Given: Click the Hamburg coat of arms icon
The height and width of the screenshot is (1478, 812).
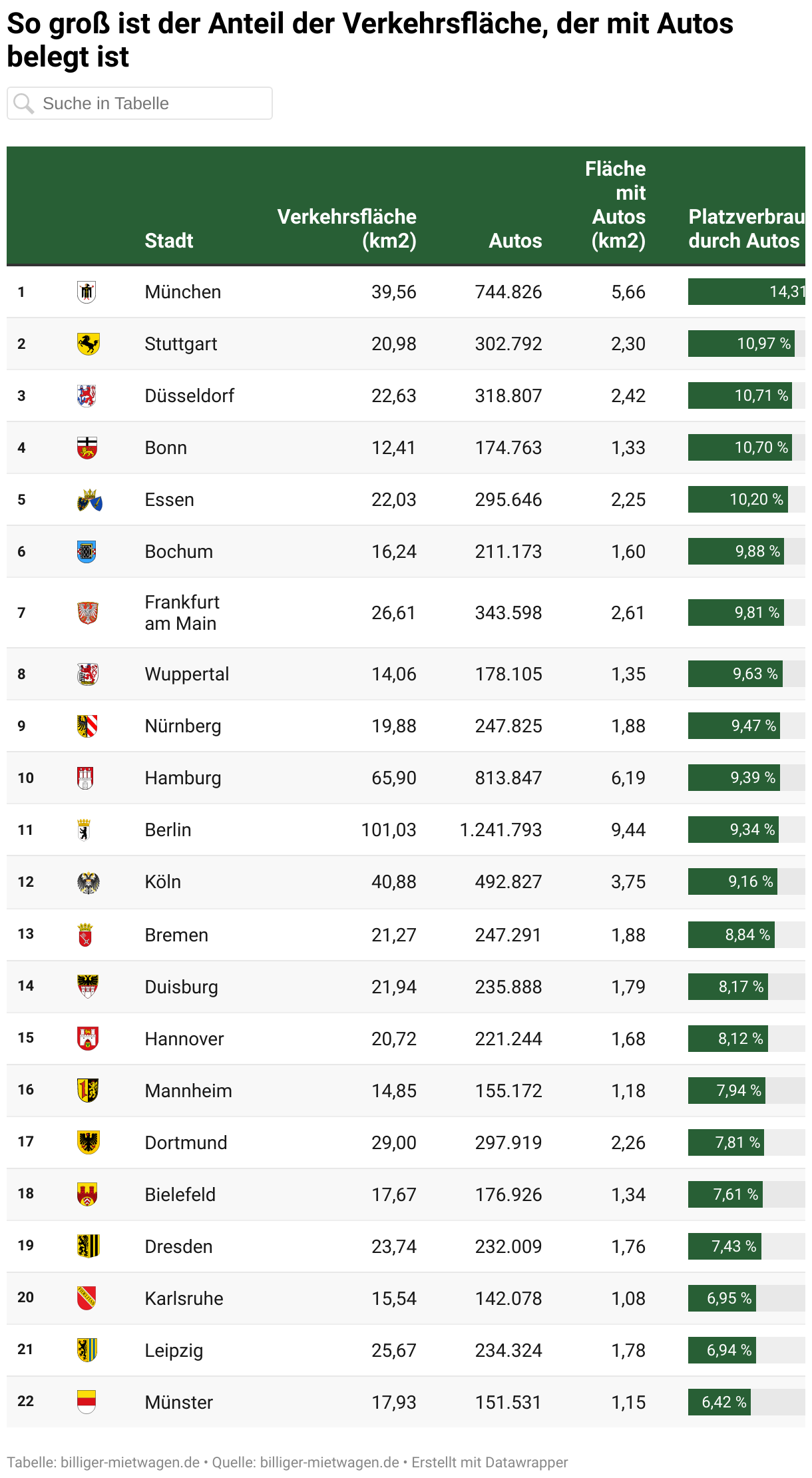Looking at the screenshot, I should (x=85, y=778).
